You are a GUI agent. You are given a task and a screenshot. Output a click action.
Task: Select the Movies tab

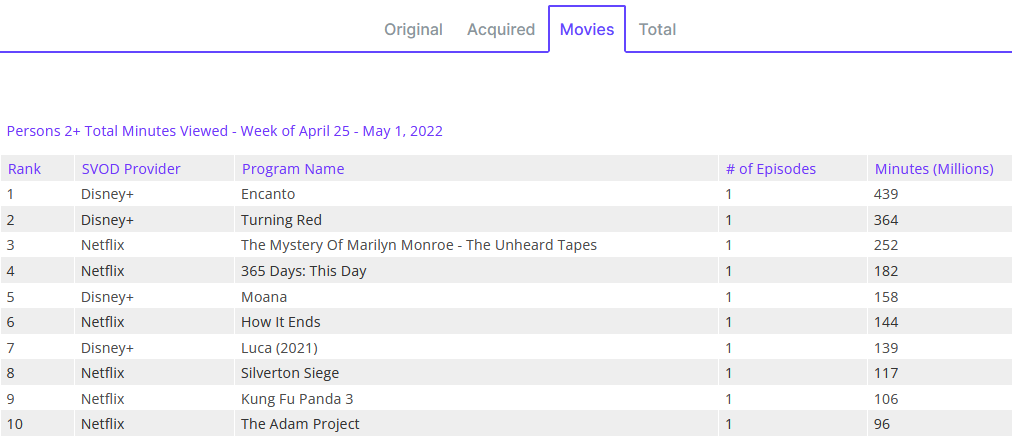(587, 29)
